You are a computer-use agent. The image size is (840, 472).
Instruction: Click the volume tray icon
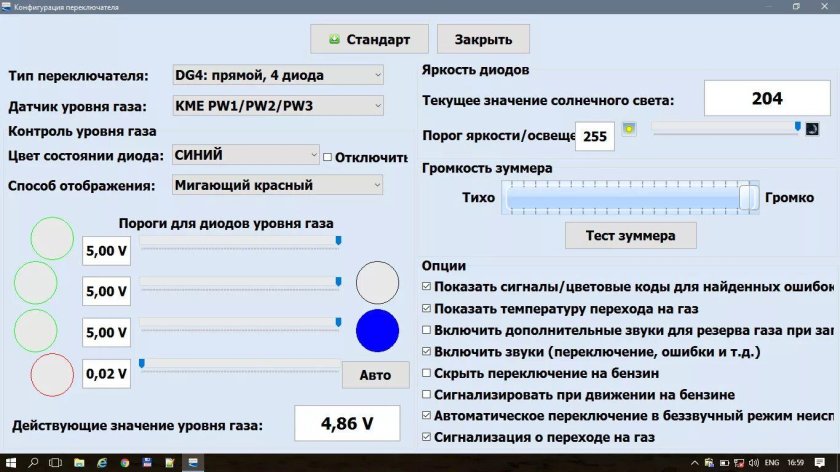[x=754, y=463]
